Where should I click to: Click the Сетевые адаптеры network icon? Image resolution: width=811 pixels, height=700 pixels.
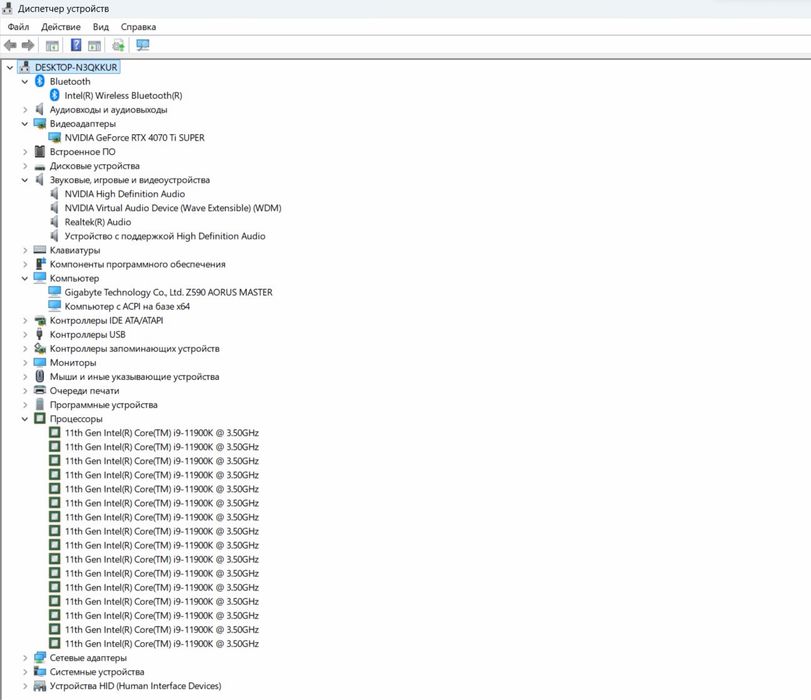pyautogui.click(x=40, y=657)
